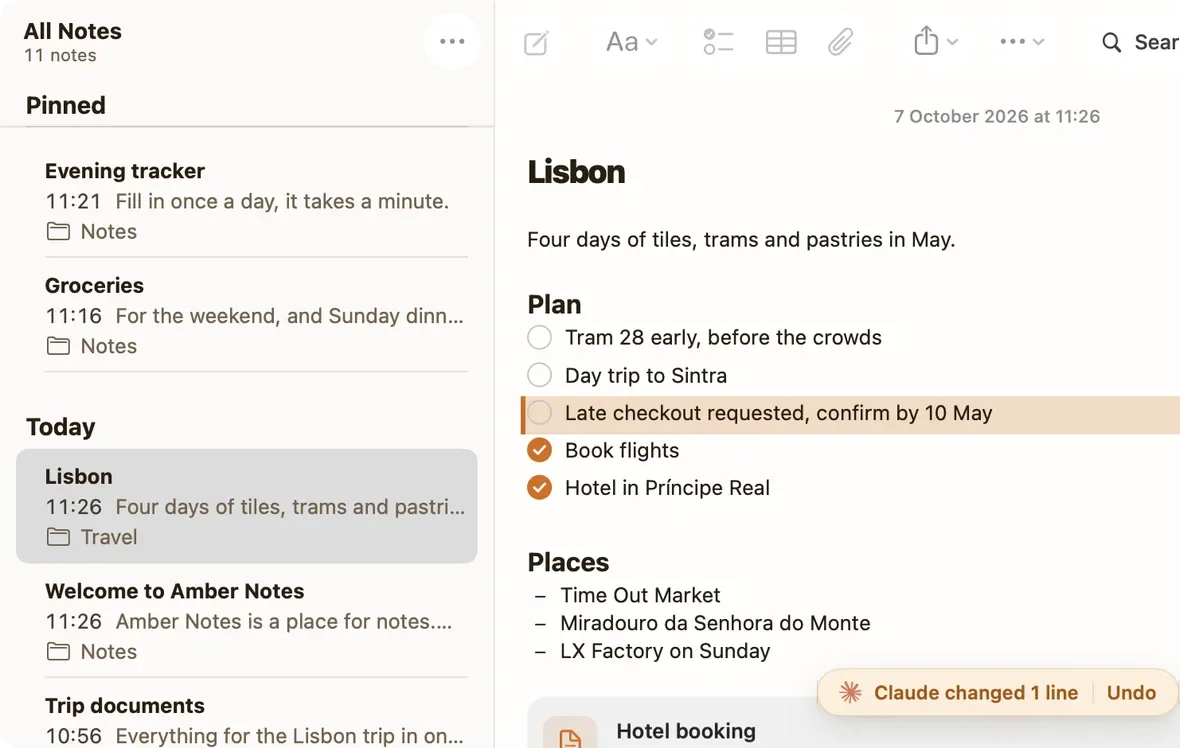Click the Lisbon note title heading
1180x748 pixels.
point(576,172)
